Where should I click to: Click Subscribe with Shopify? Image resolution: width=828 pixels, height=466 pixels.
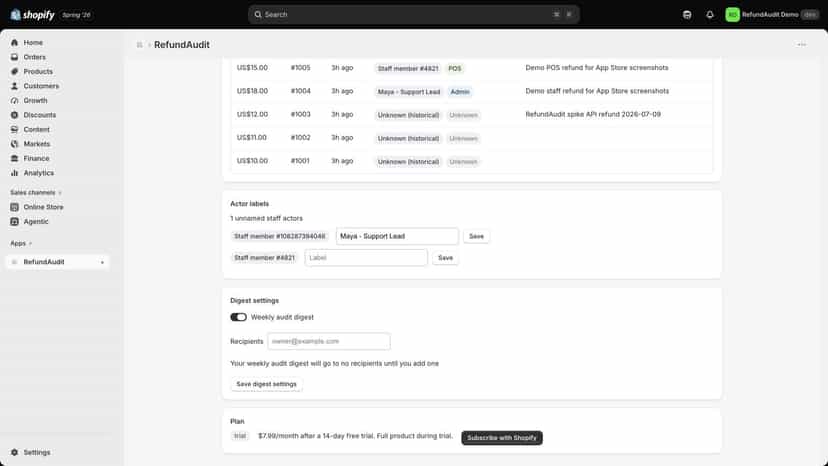tap(502, 437)
